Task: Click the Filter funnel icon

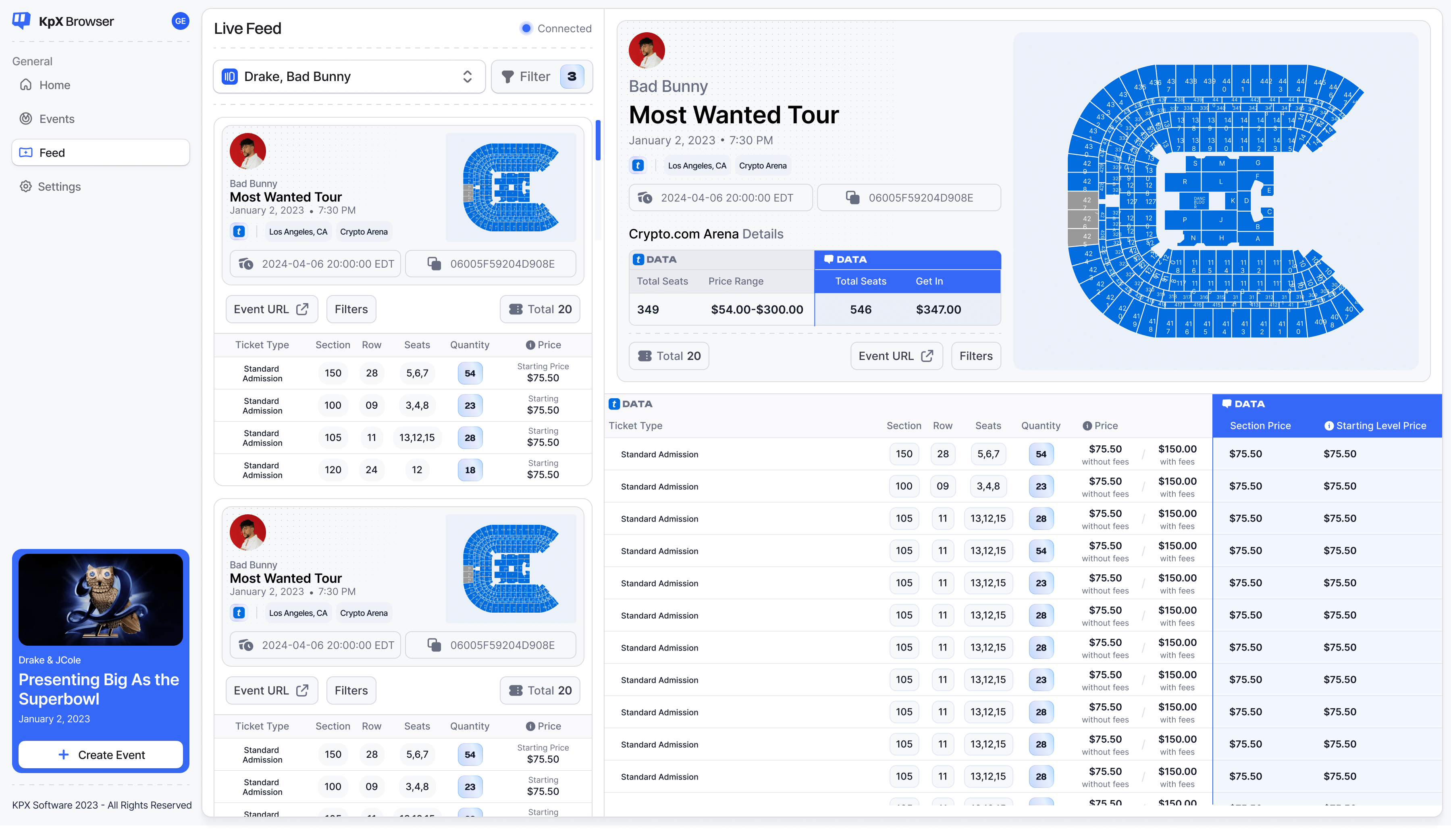Action: [x=507, y=77]
